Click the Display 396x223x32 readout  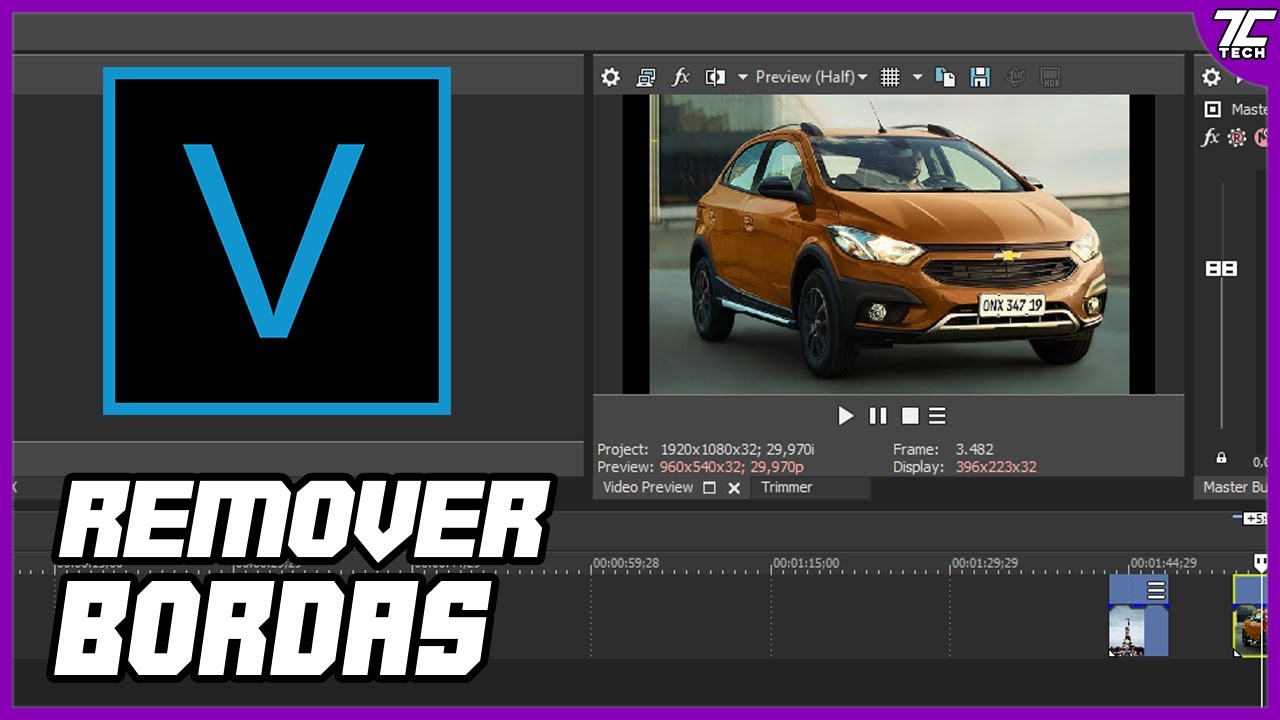965,467
